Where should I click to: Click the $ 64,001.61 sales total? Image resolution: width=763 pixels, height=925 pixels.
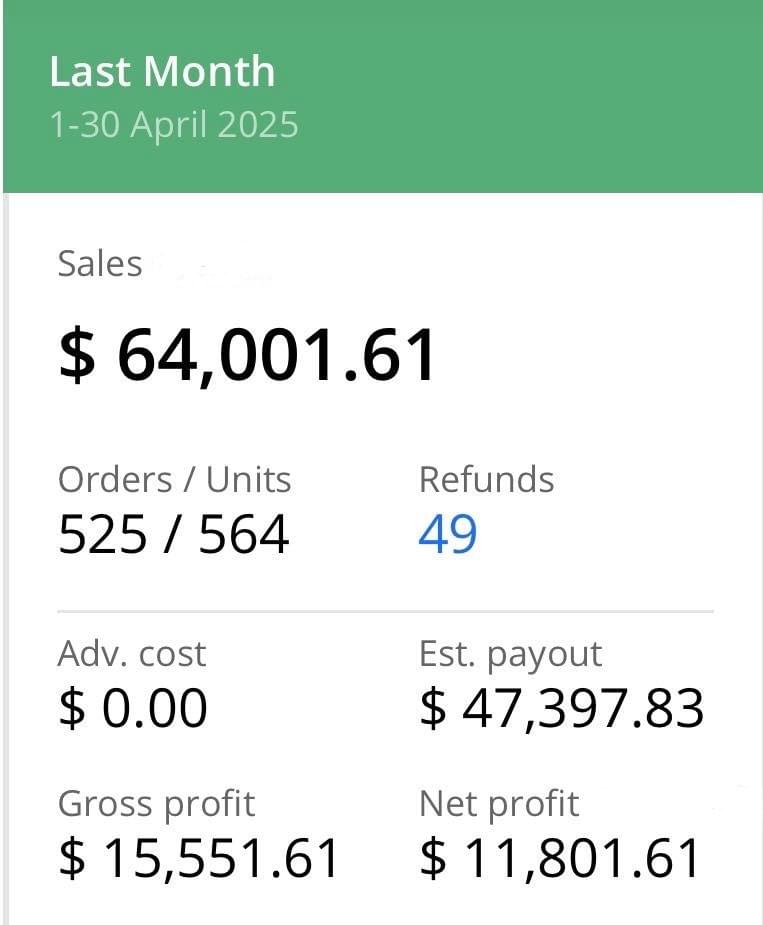248,355
